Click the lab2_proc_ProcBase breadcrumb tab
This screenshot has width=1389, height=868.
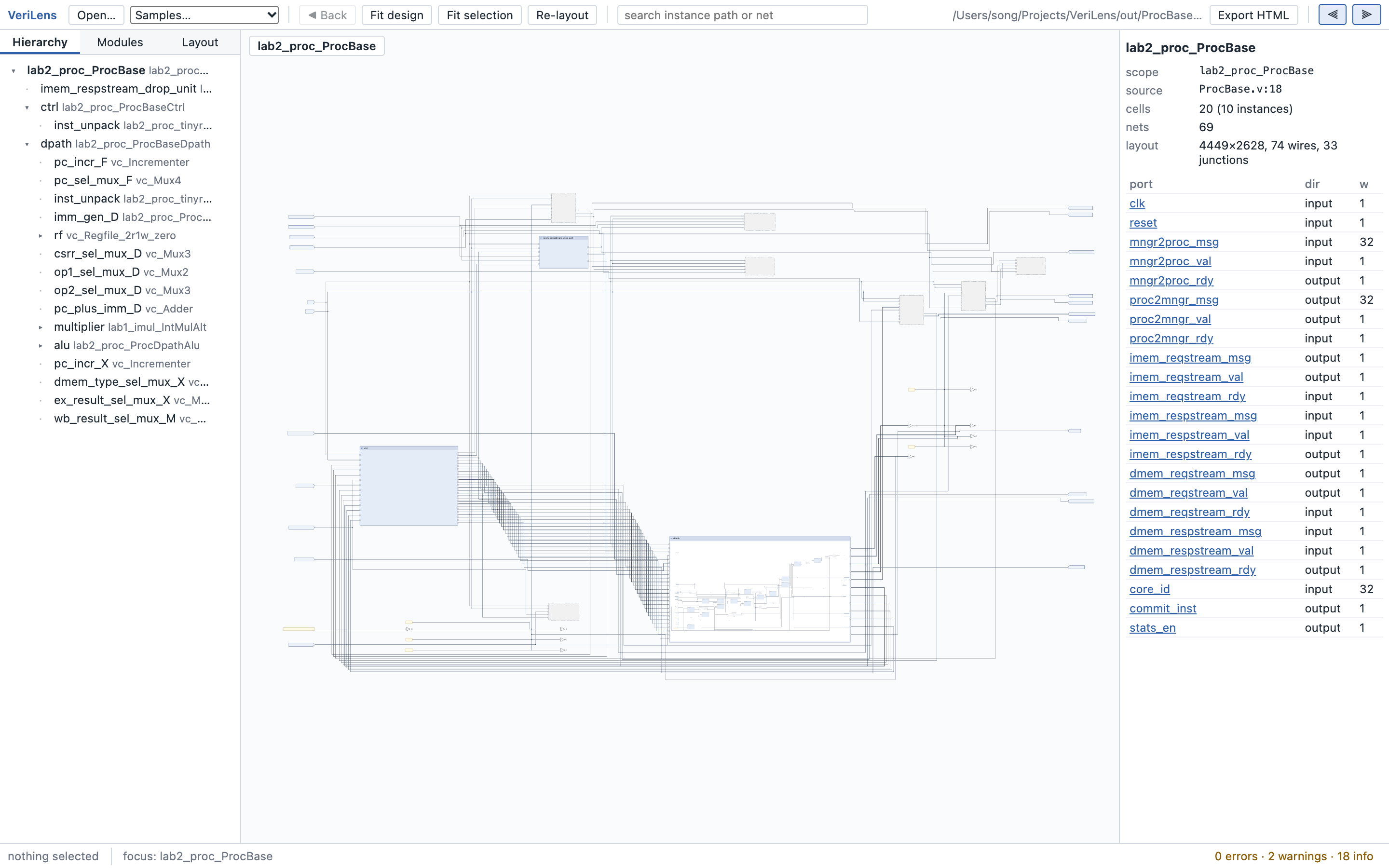pos(317,46)
